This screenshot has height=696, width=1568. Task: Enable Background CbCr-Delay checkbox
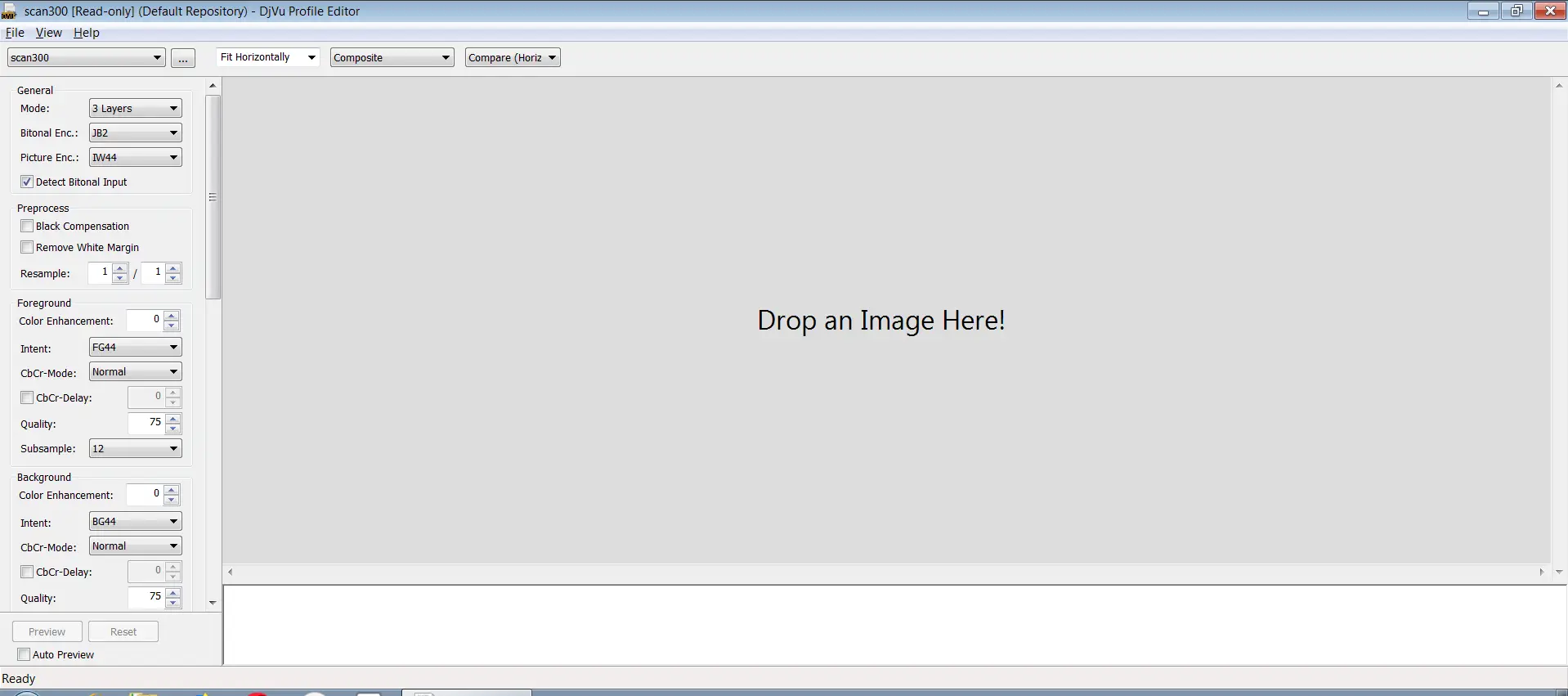point(27,572)
